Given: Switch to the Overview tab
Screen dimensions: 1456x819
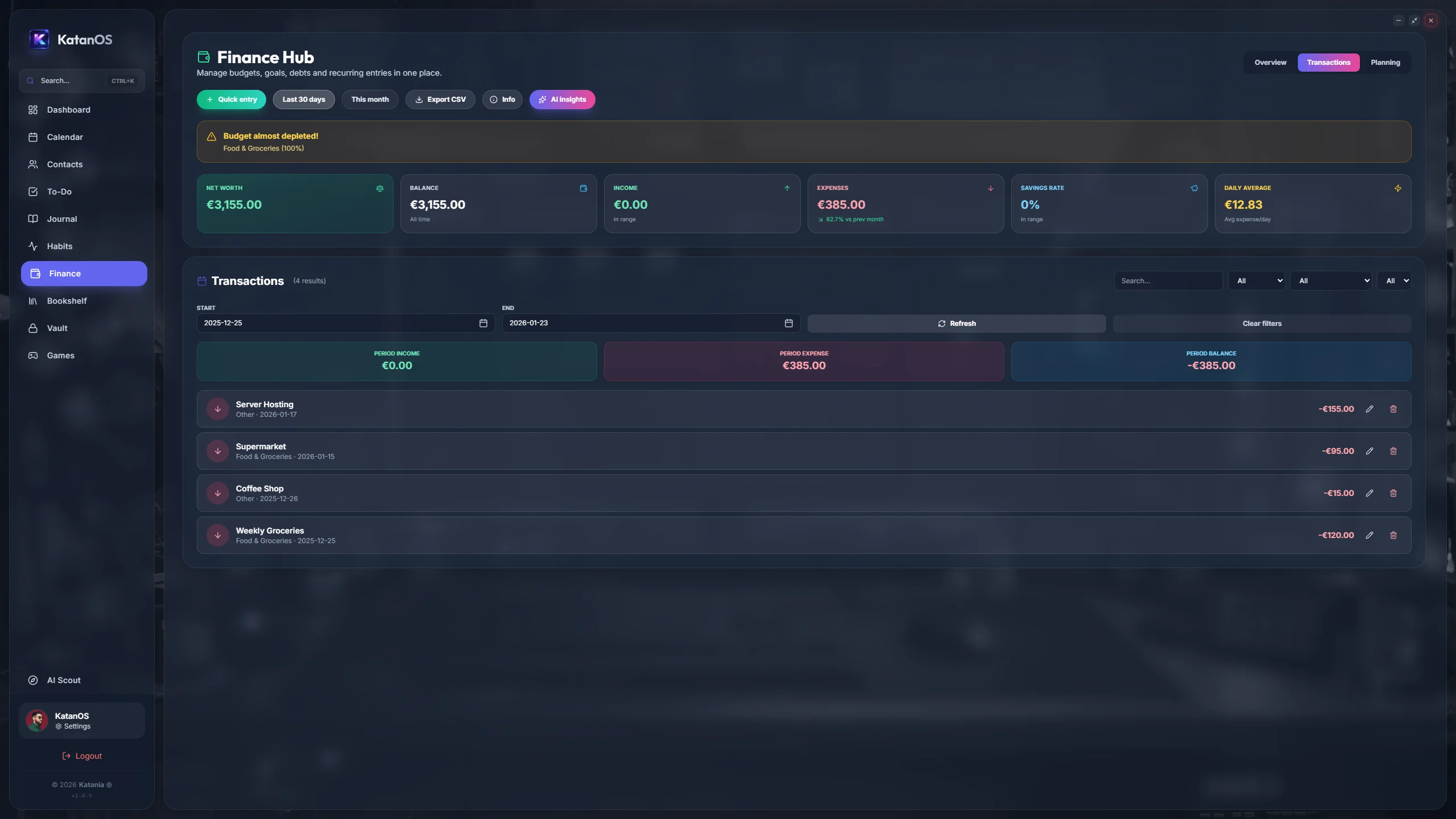Looking at the screenshot, I should pos(1270,63).
